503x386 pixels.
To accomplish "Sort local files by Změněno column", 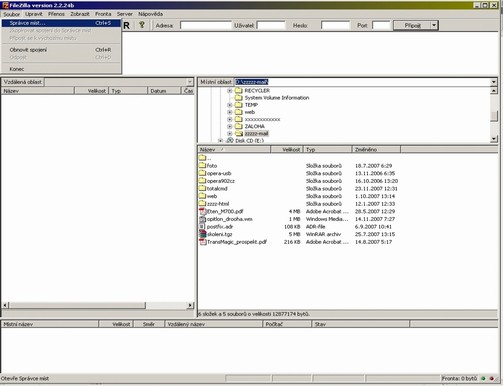I will point(376,150).
